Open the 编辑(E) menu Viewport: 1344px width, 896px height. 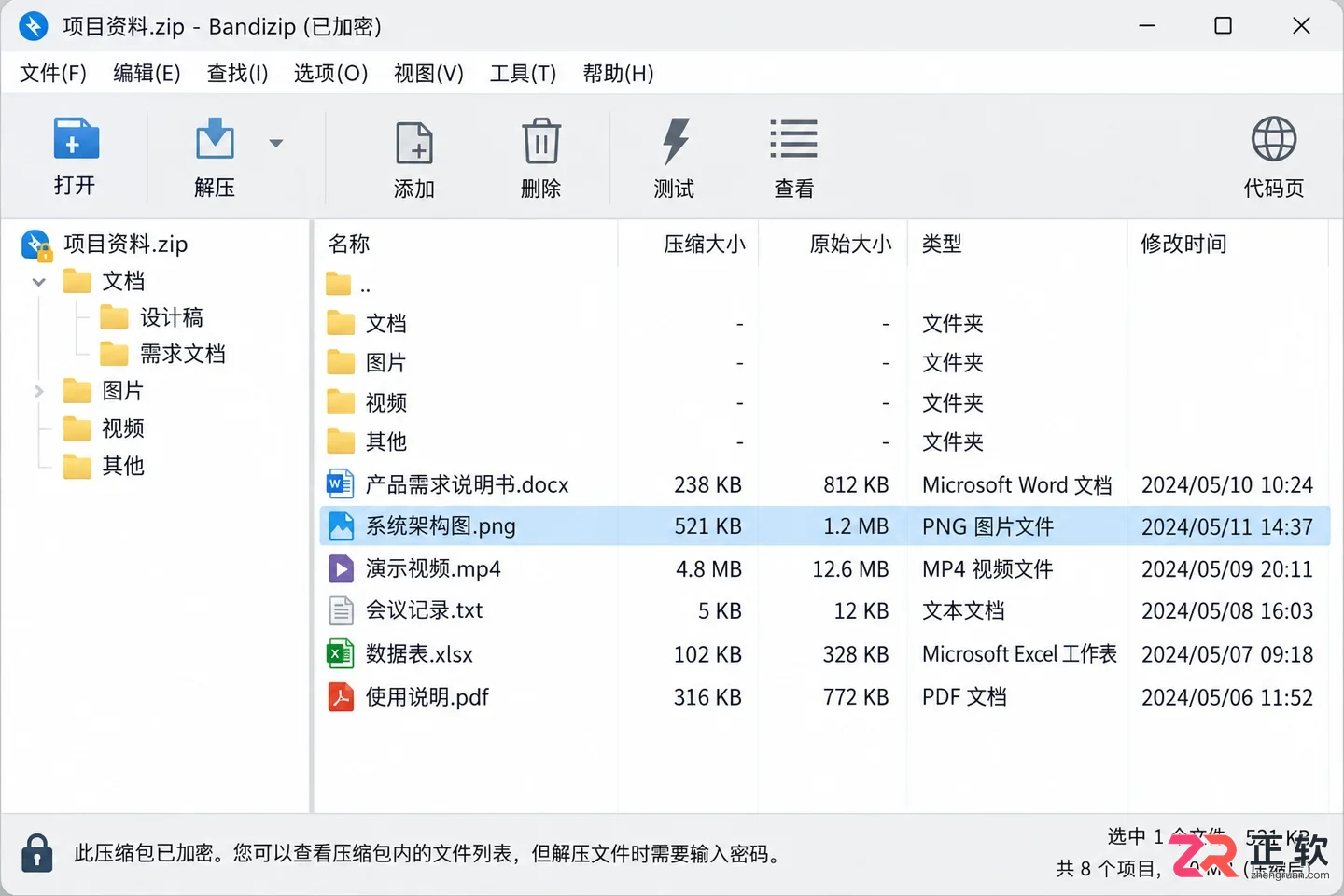[x=147, y=73]
